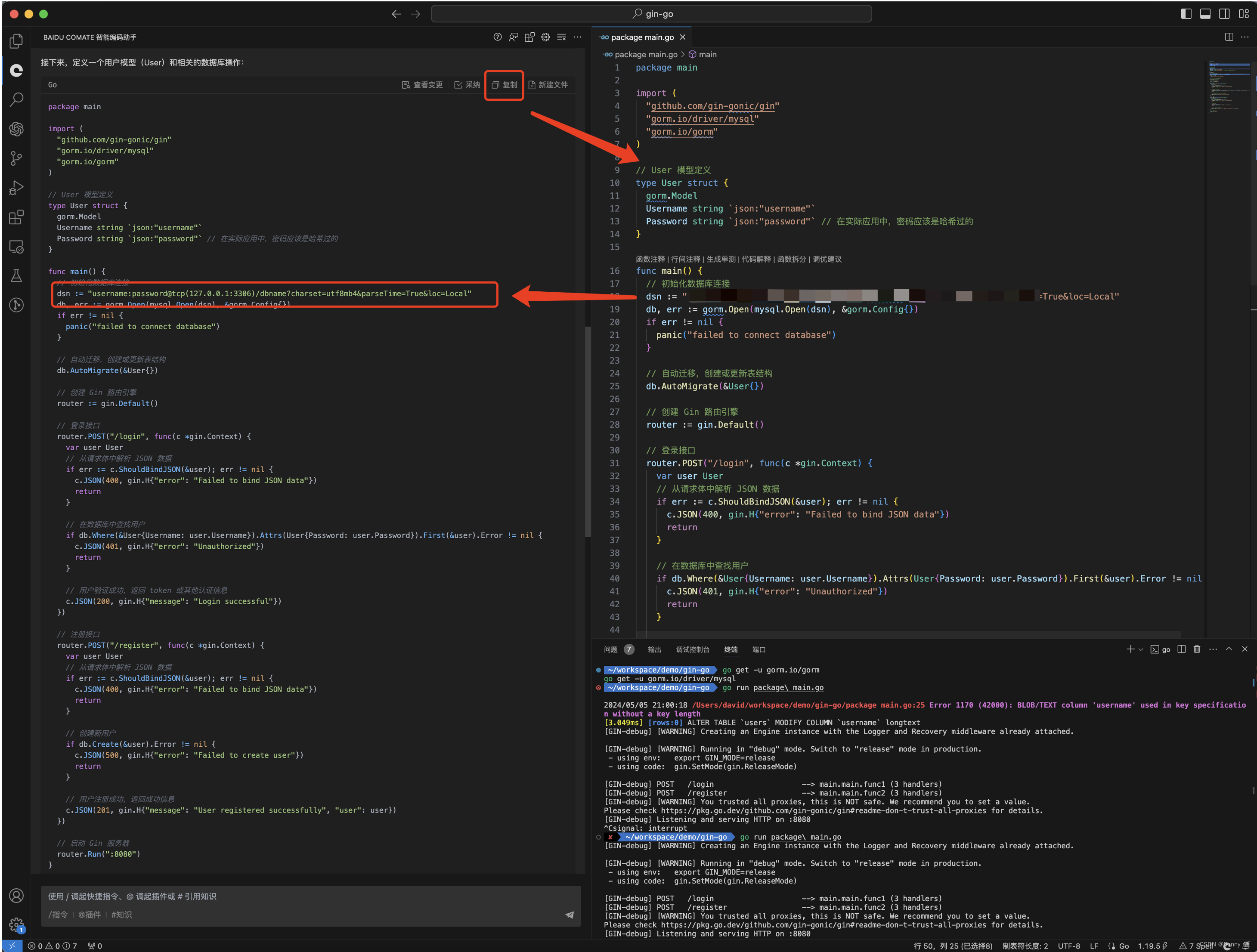Image resolution: width=1257 pixels, height=952 pixels.
Task: Toggle the bottom panel layout button
Action: click(x=1205, y=14)
